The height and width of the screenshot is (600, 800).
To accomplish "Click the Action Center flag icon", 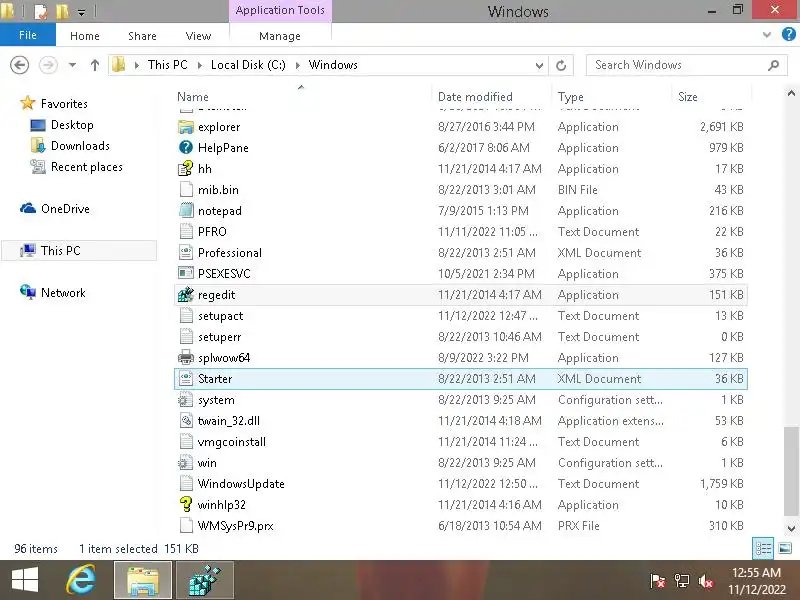I will pos(657,581).
